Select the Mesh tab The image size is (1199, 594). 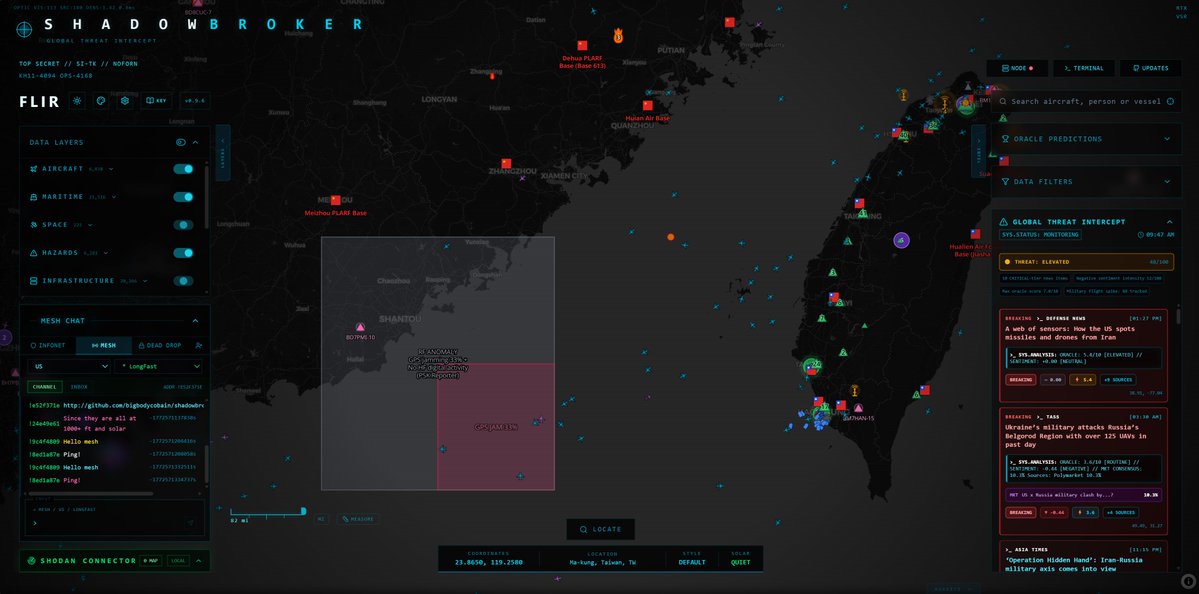click(104, 346)
